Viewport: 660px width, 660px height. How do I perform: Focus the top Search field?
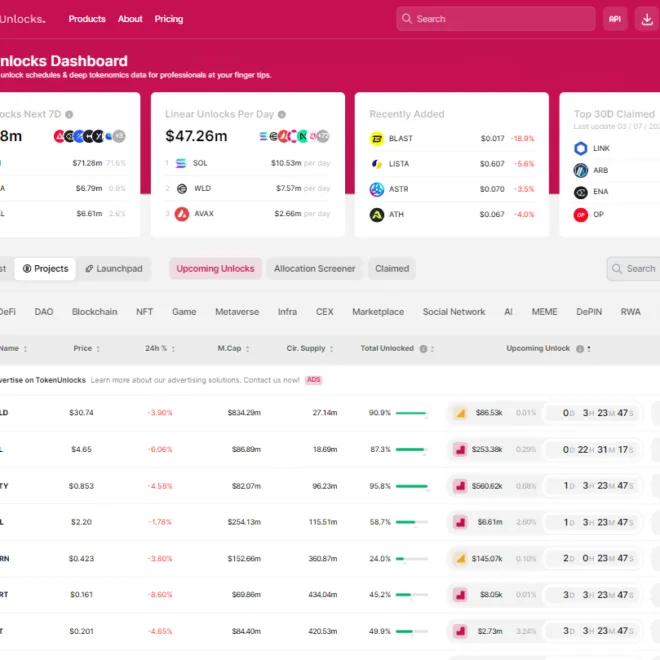[495, 19]
